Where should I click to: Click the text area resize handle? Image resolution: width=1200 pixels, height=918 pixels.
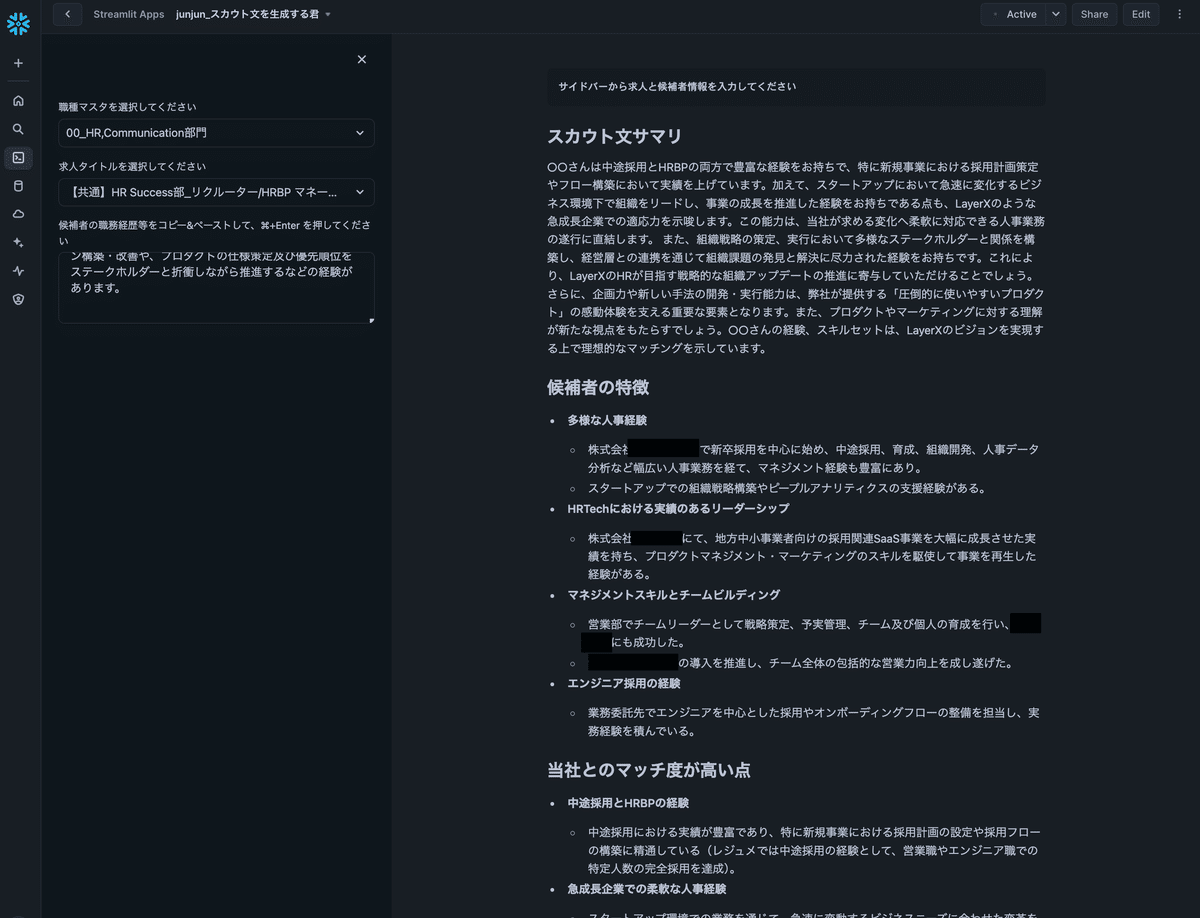click(x=371, y=320)
